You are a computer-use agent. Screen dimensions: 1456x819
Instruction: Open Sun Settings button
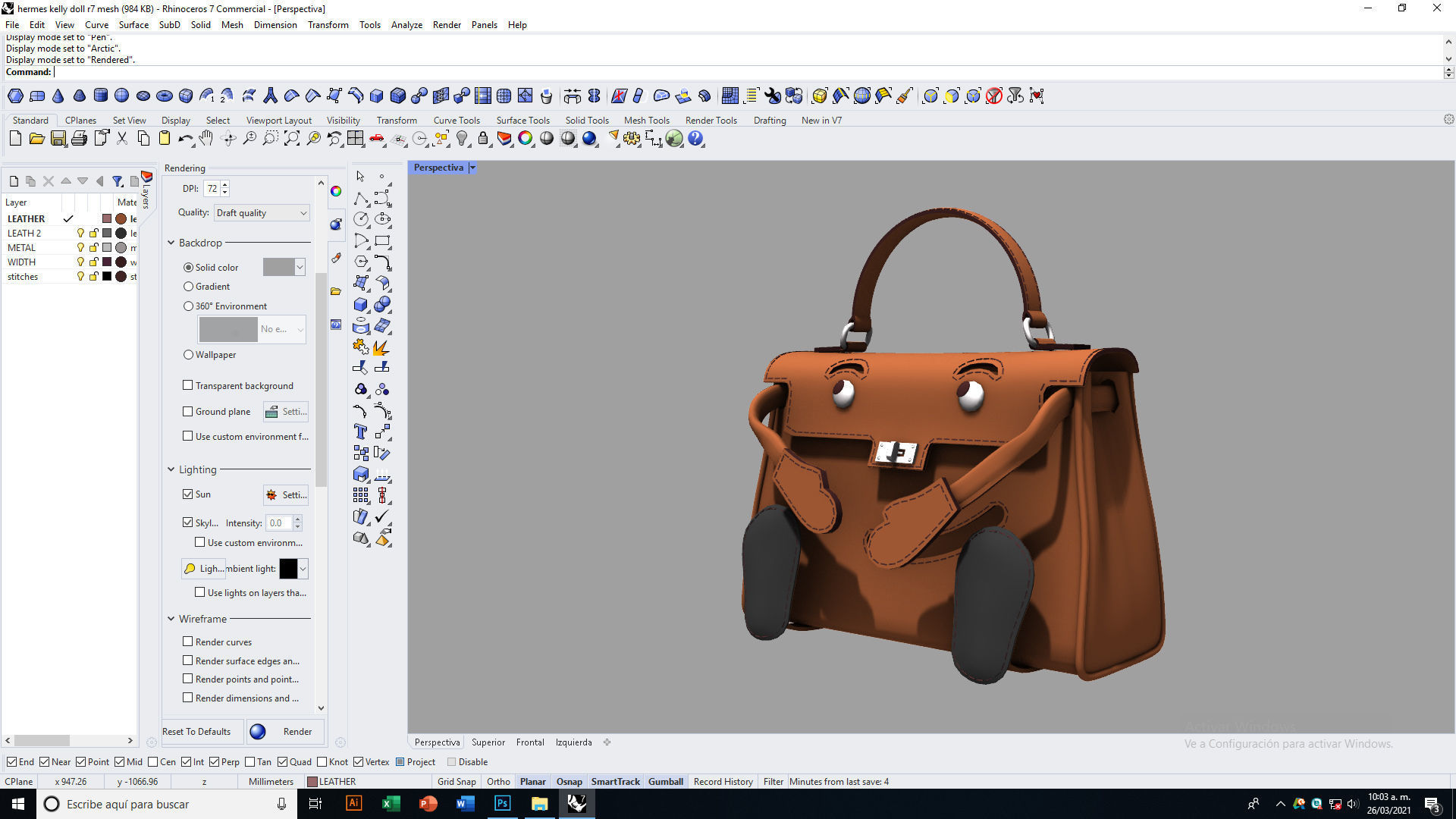coord(286,494)
